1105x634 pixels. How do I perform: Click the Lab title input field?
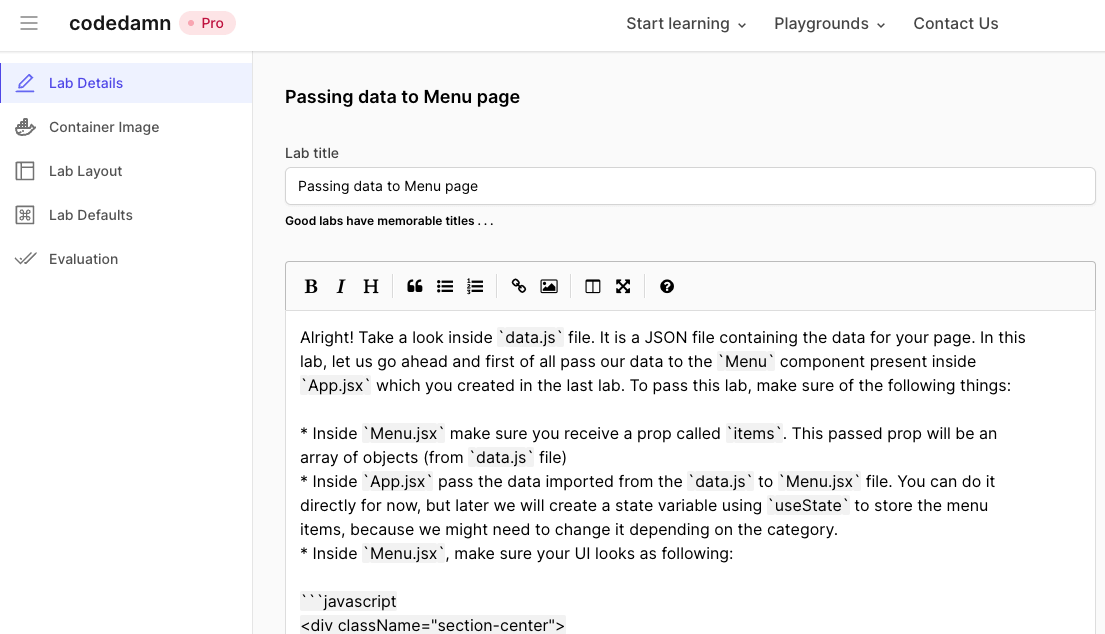pos(690,186)
